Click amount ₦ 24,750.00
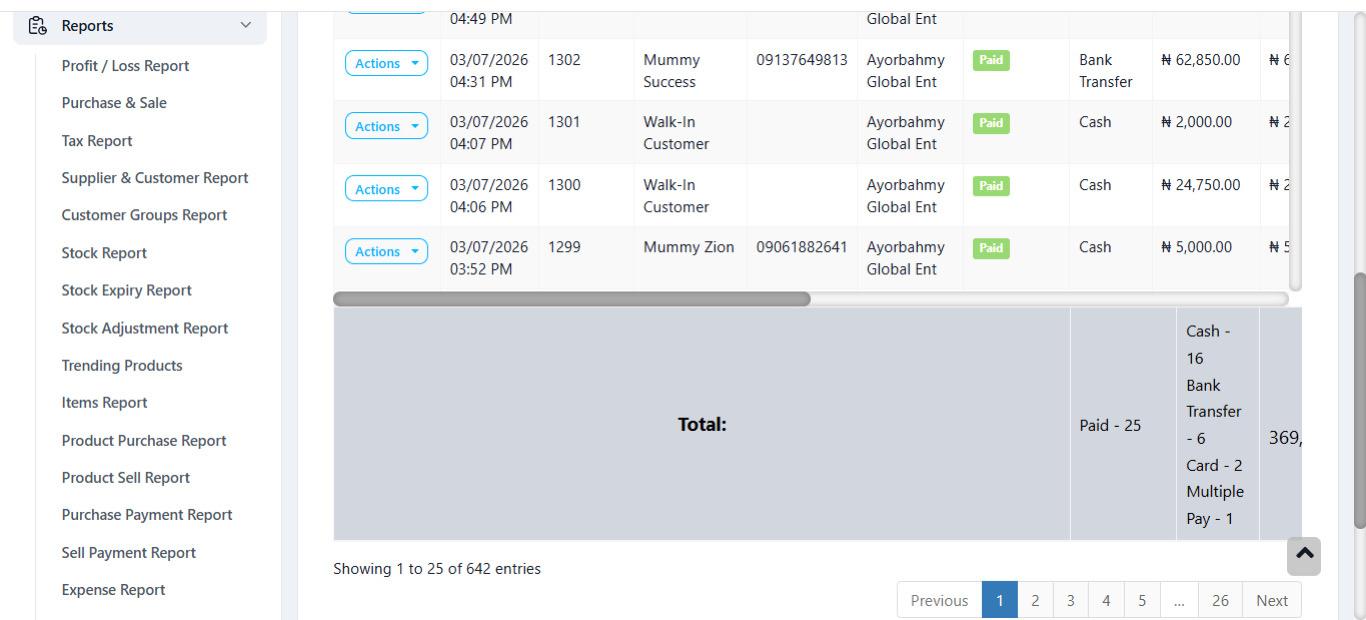The height and width of the screenshot is (620, 1366). (1200, 185)
